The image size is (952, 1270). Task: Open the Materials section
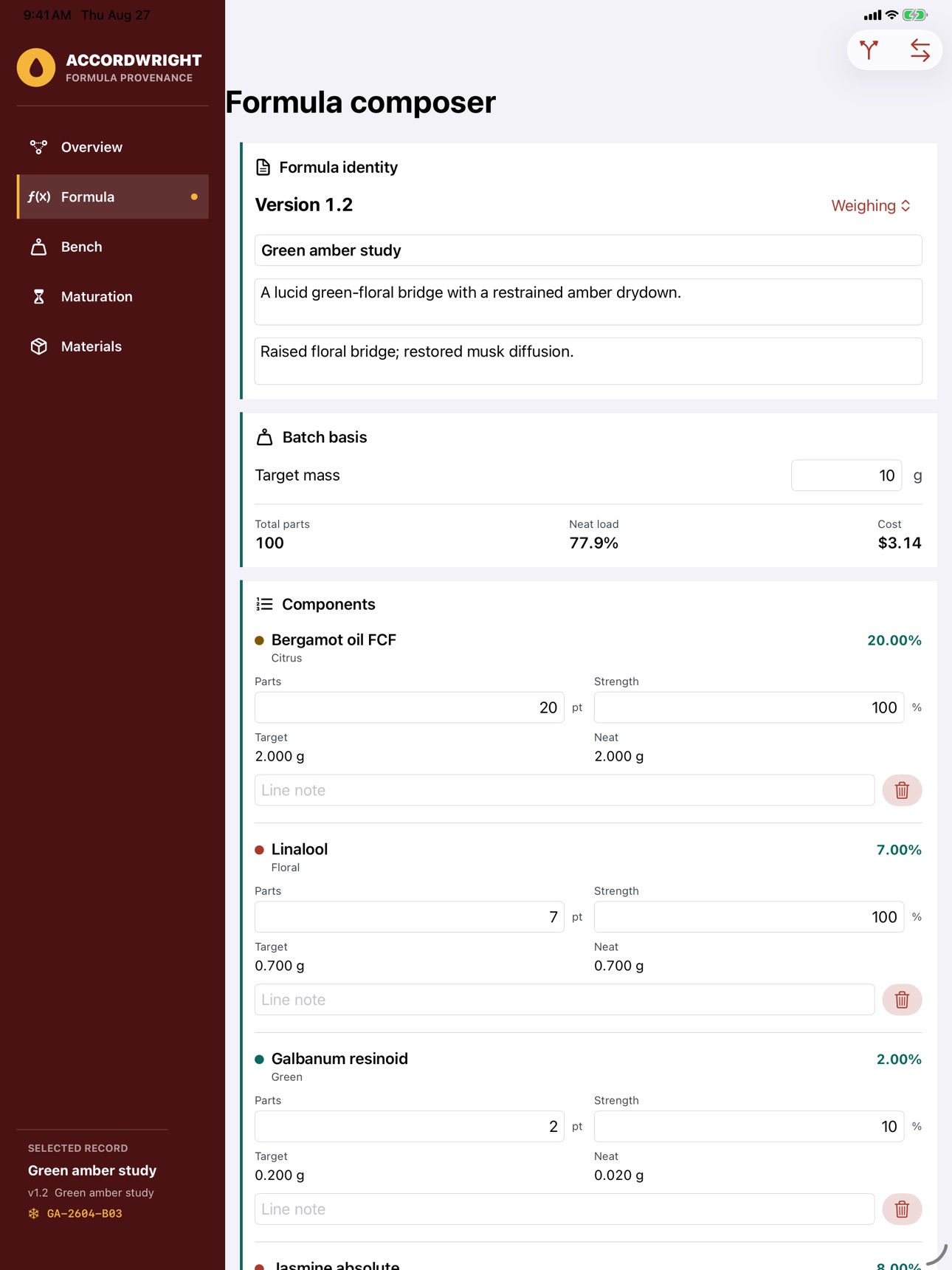(113, 346)
